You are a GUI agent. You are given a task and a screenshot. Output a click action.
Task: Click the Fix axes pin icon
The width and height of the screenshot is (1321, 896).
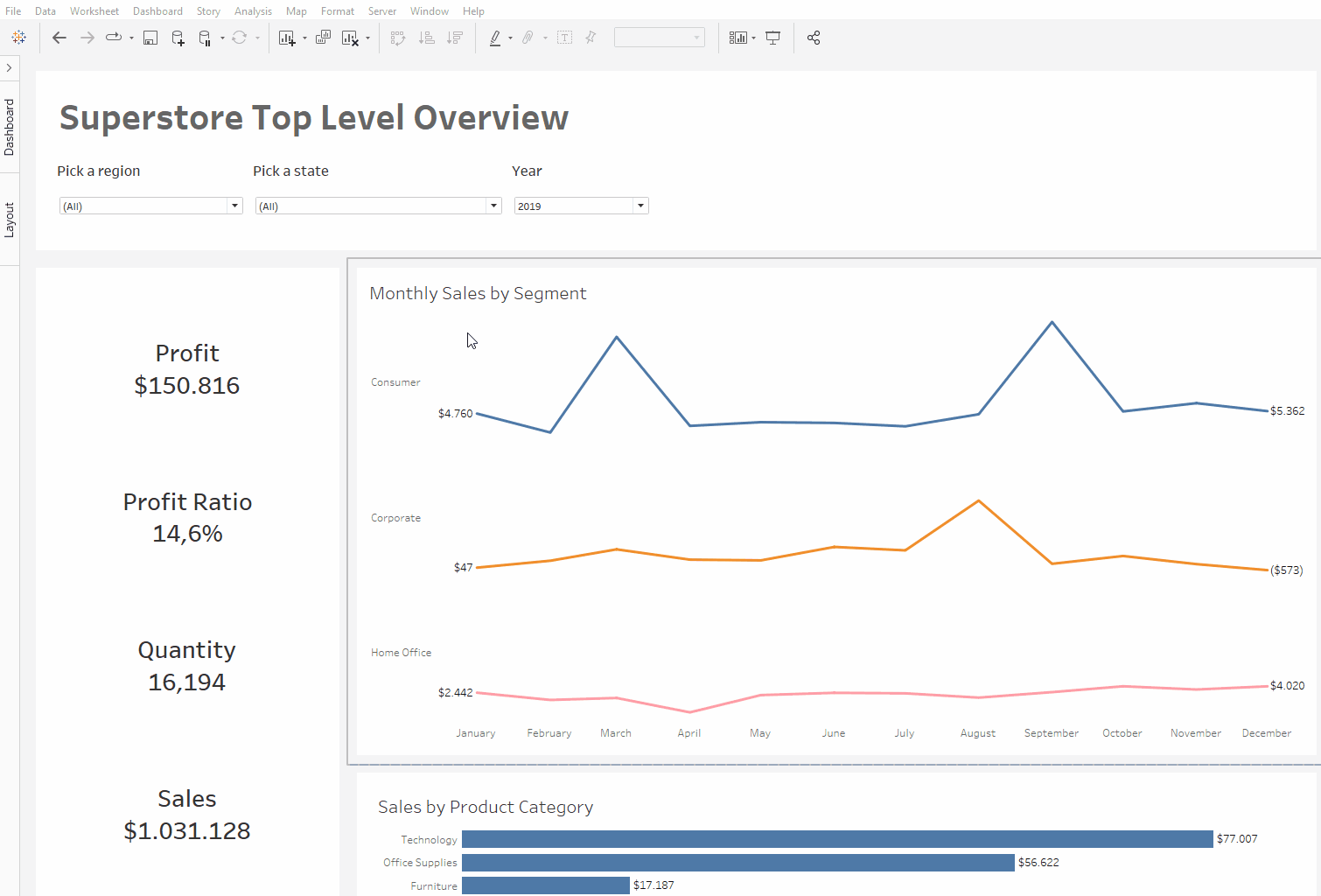coord(591,38)
